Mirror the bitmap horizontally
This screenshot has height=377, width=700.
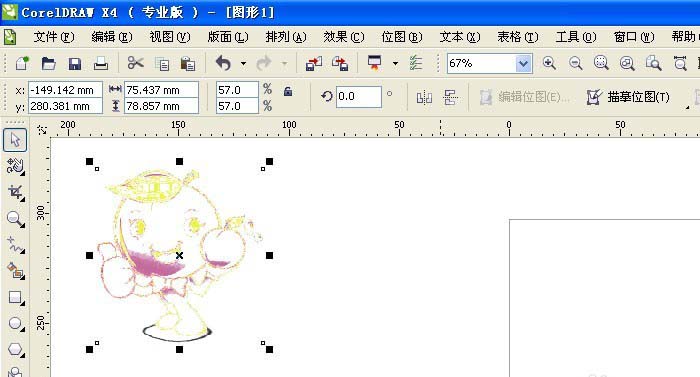click(424, 97)
